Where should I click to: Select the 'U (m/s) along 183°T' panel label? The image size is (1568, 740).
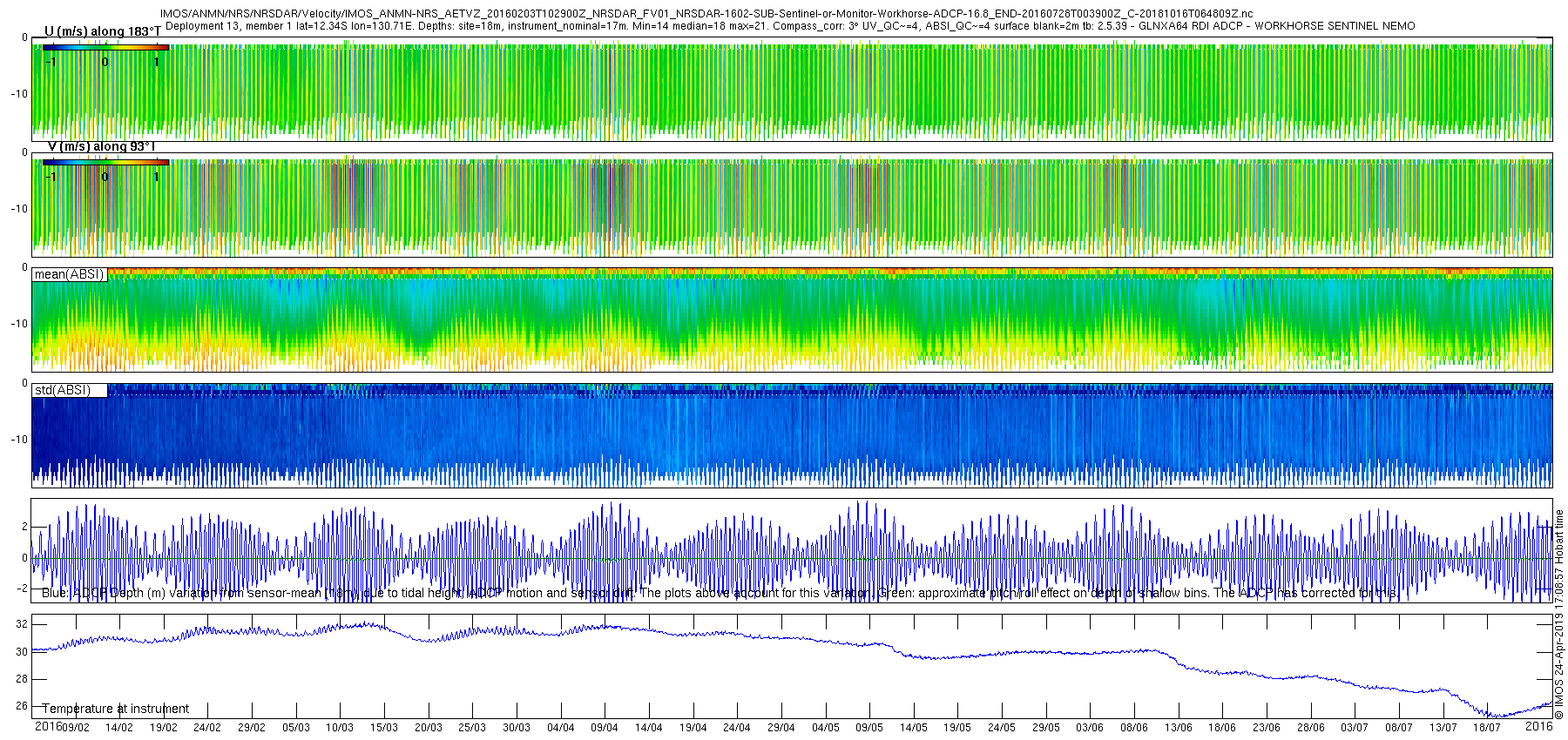[102, 31]
